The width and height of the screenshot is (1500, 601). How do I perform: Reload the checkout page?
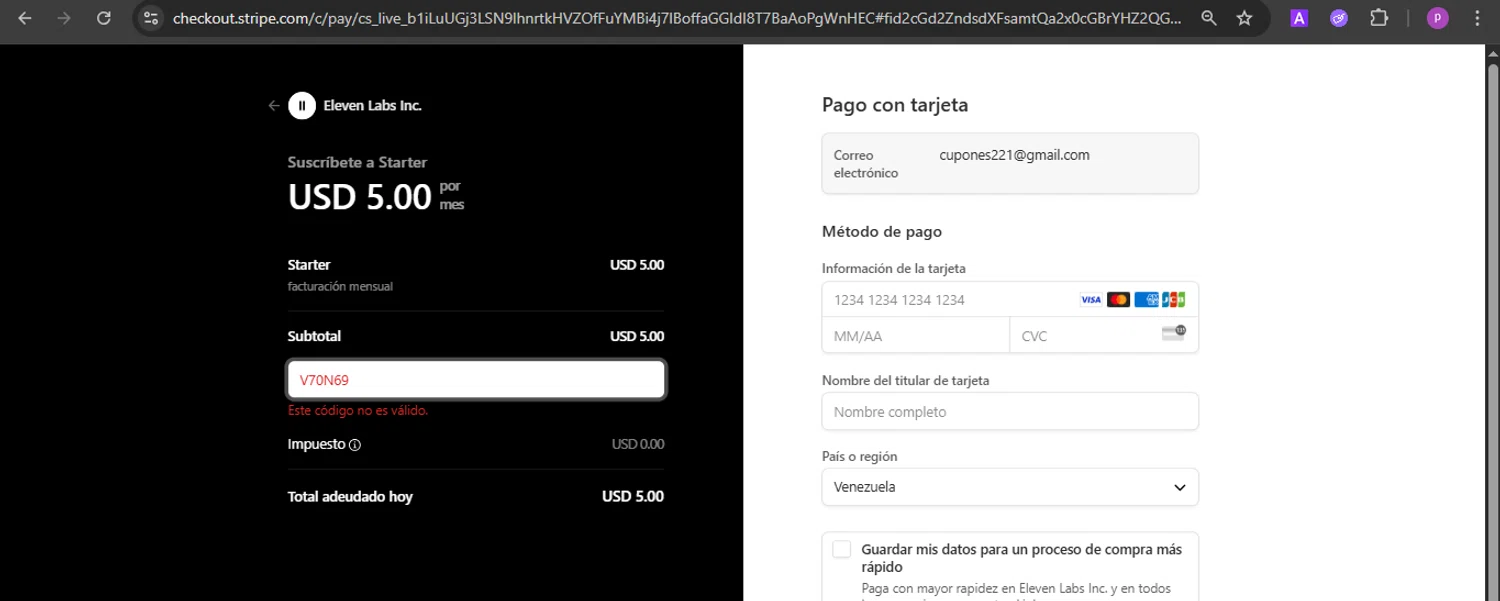tap(104, 18)
